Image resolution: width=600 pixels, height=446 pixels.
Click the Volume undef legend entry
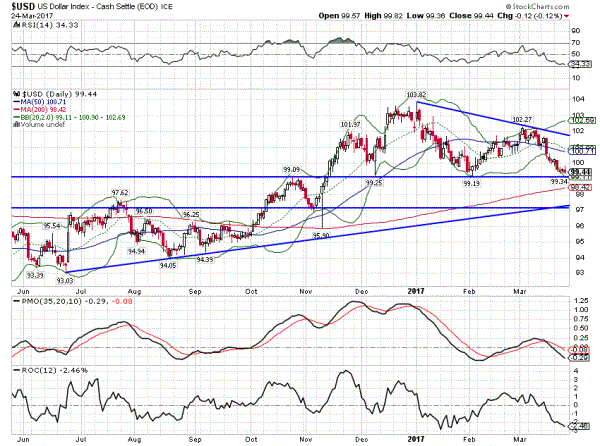tap(39, 125)
